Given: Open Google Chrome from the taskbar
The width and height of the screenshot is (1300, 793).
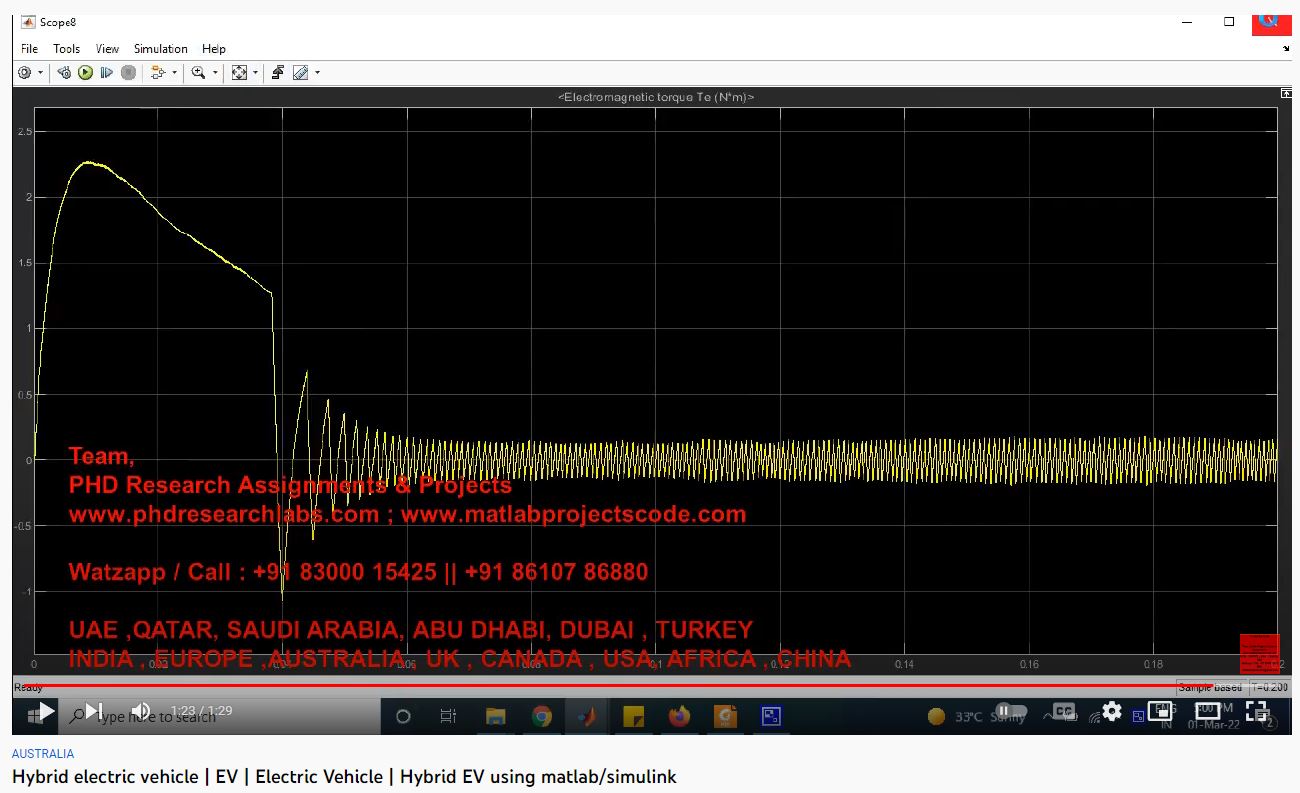Looking at the screenshot, I should 541,716.
